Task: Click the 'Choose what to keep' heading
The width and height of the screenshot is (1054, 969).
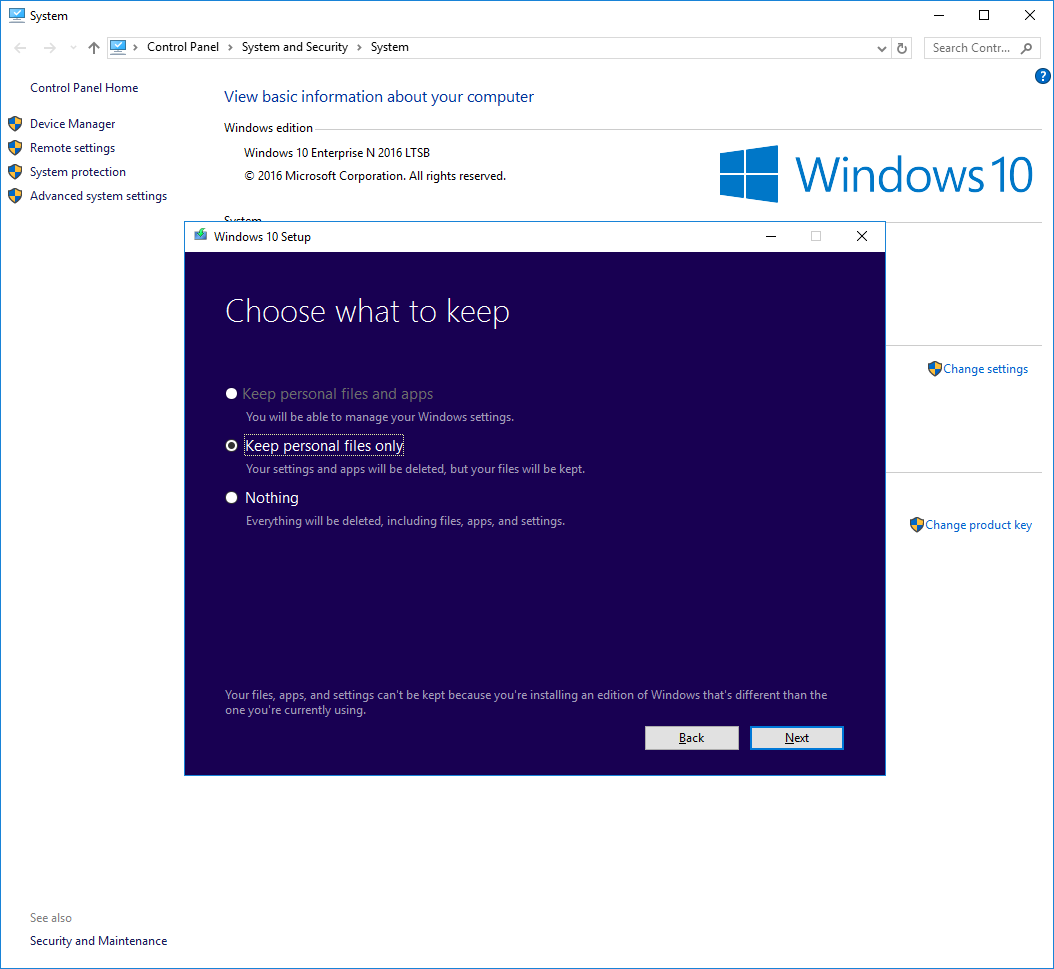Action: click(x=367, y=312)
